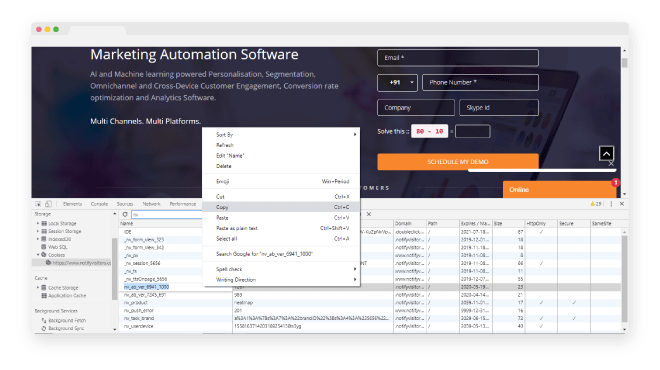The image size is (660, 370).
Task: Expand the Cache Storage tree node
Action: click(38, 288)
